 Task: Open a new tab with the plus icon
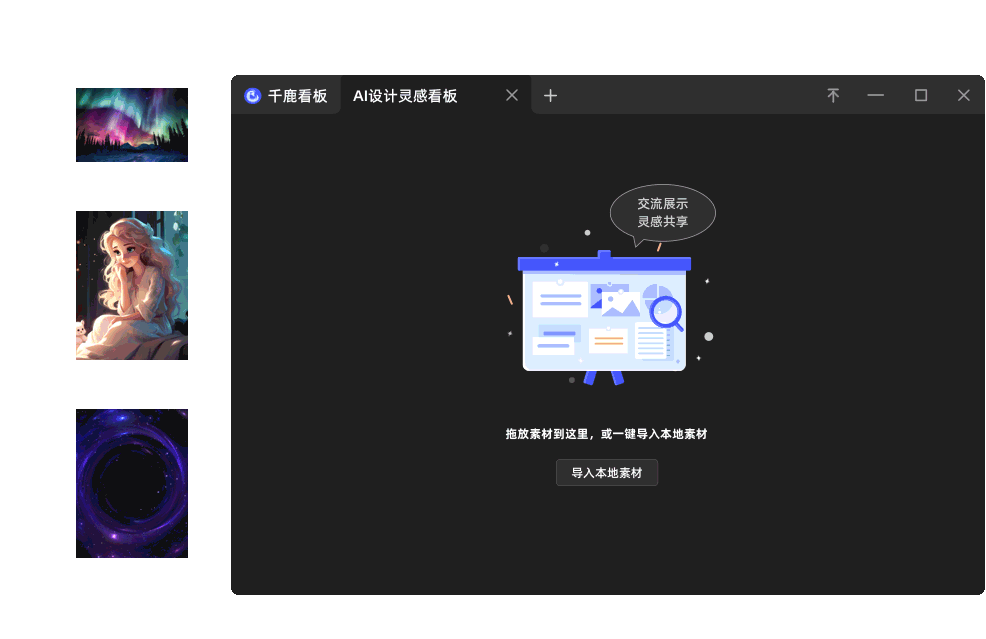[x=550, y=95]
